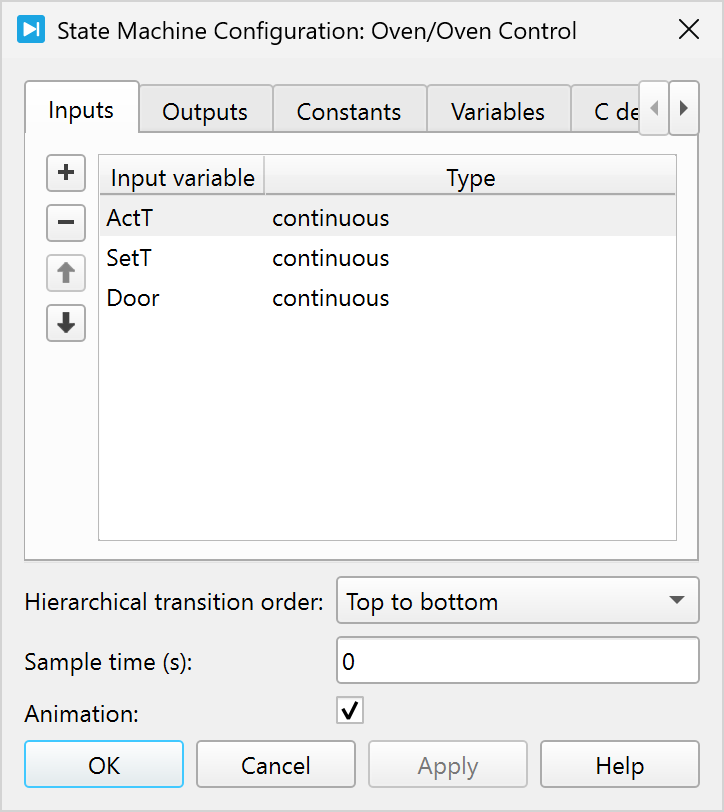The width and height of the screenshot is (724, 812).
Task: Click the continuous type of SetT
Action: [331, 258]
